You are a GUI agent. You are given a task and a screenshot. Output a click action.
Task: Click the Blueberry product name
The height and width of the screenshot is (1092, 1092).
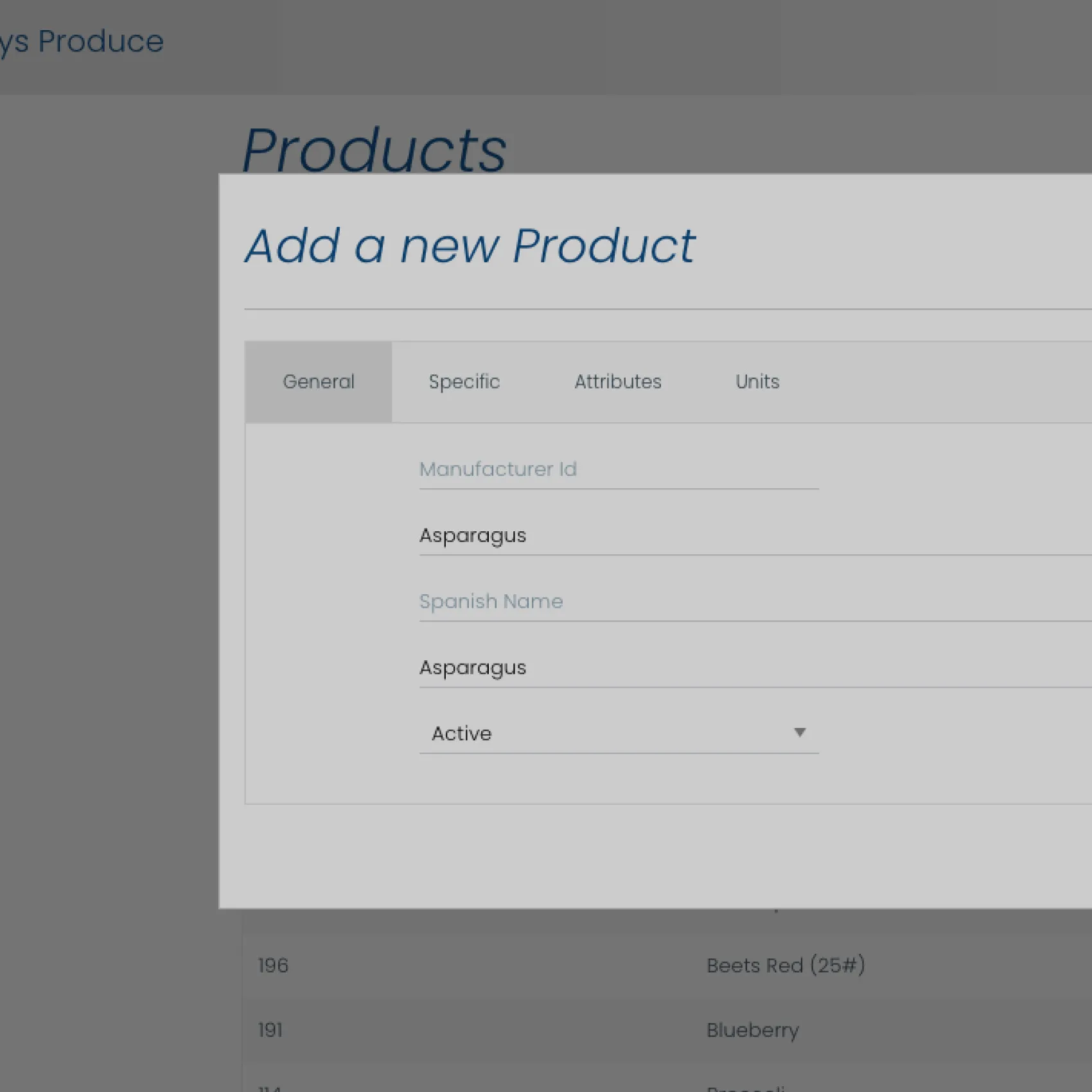(x=752, y=1030)
